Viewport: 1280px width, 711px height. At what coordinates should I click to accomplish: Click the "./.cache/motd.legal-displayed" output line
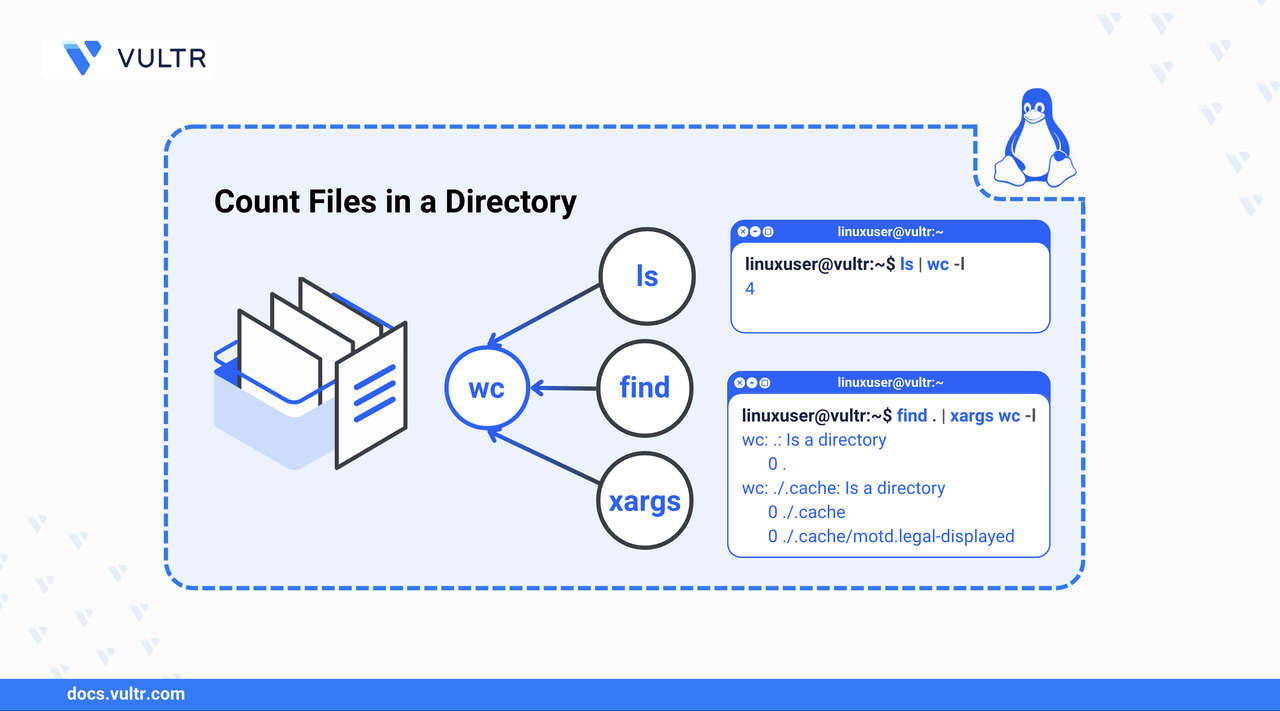pyautogui.click(x=890, y=537)
